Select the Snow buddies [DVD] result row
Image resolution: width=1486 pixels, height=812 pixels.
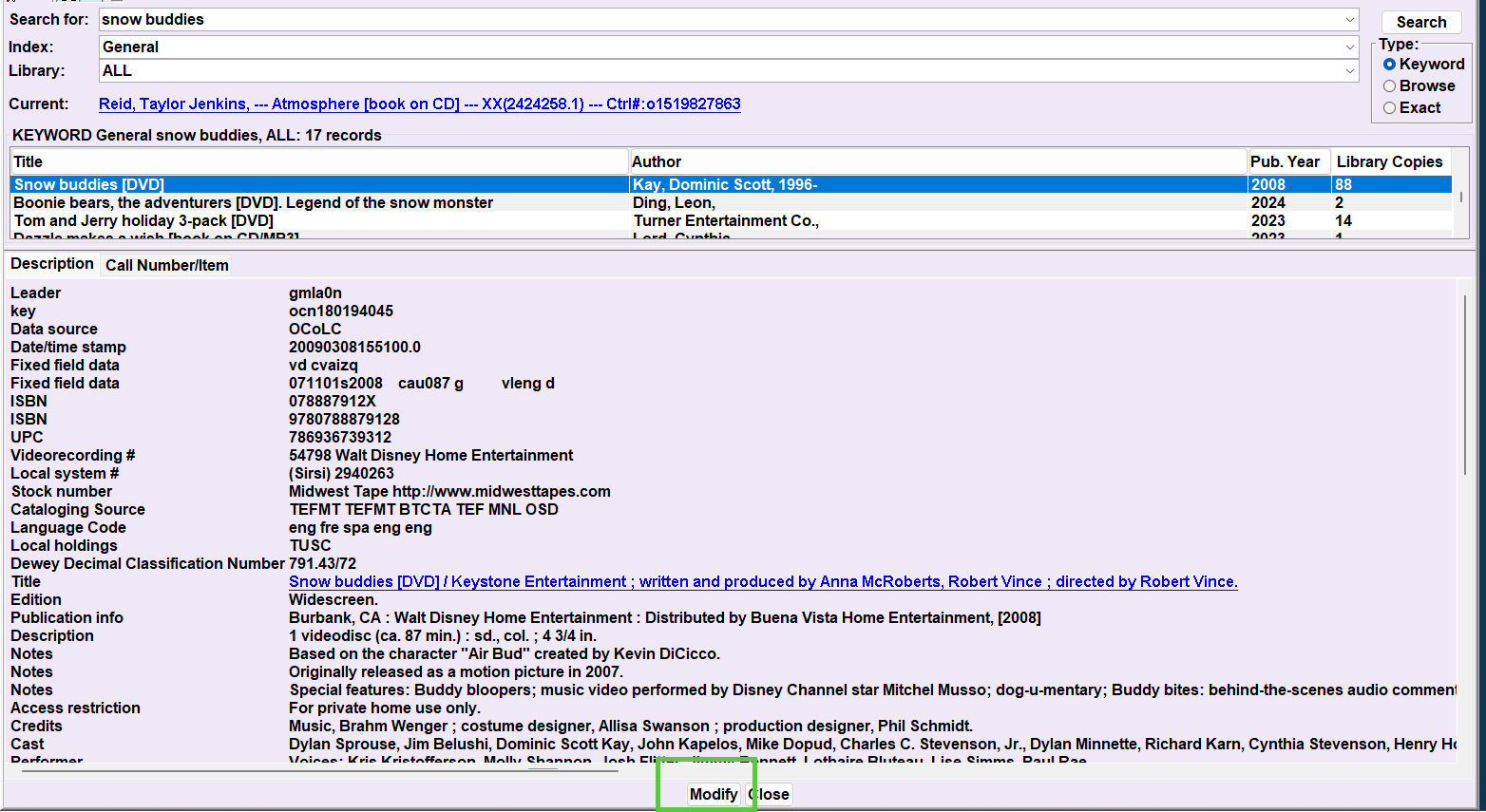click(x=731, y=184)
